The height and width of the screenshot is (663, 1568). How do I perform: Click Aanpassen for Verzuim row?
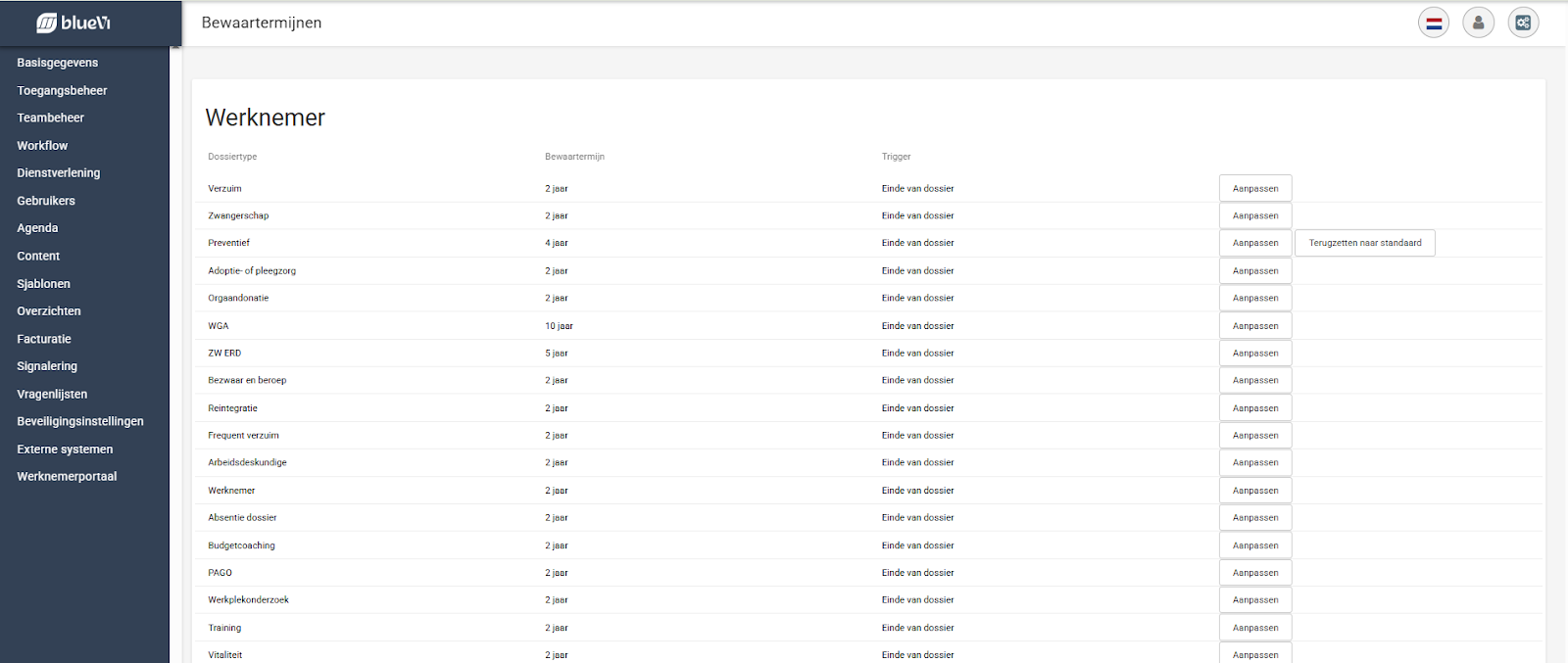click(x=1254, y=188)
